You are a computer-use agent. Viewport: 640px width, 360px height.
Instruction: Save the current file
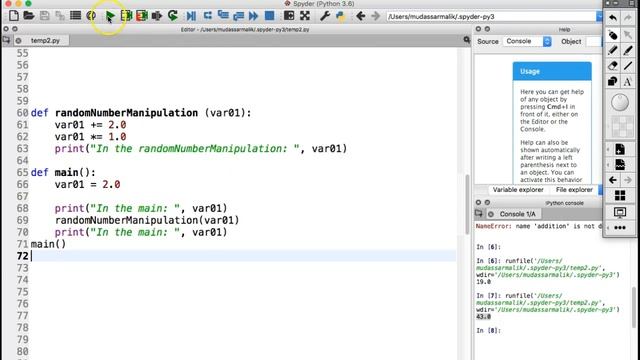[x=44, y=16]
